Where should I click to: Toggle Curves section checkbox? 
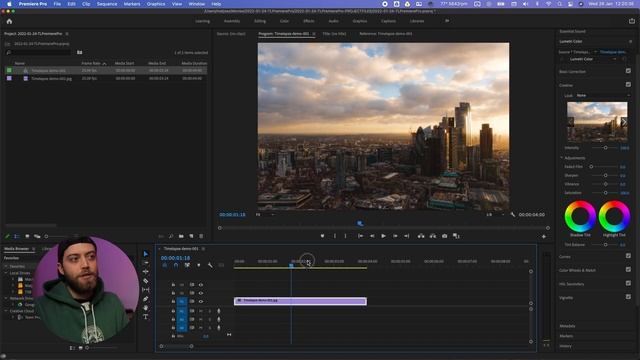click(628, 256)
